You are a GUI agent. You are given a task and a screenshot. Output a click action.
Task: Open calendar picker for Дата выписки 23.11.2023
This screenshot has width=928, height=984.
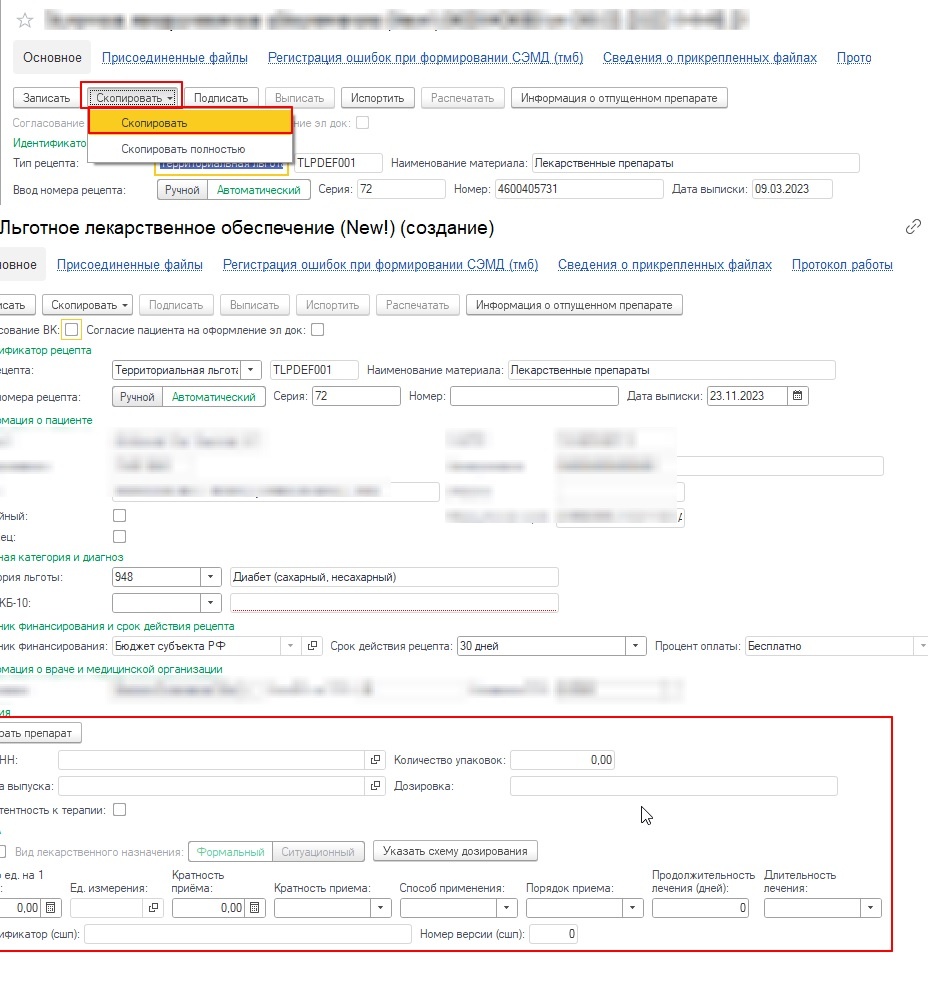pos(797,396)
